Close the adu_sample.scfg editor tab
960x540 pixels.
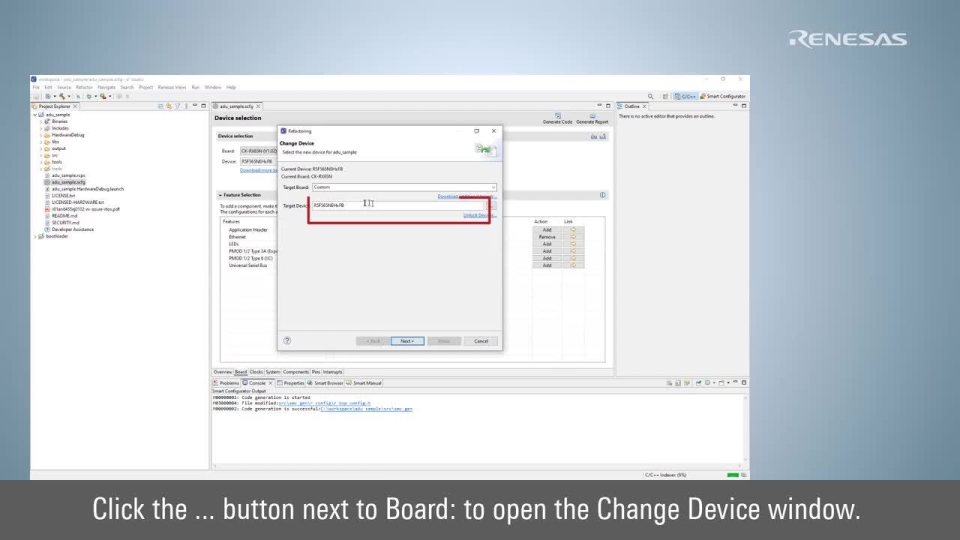[259, 106]
